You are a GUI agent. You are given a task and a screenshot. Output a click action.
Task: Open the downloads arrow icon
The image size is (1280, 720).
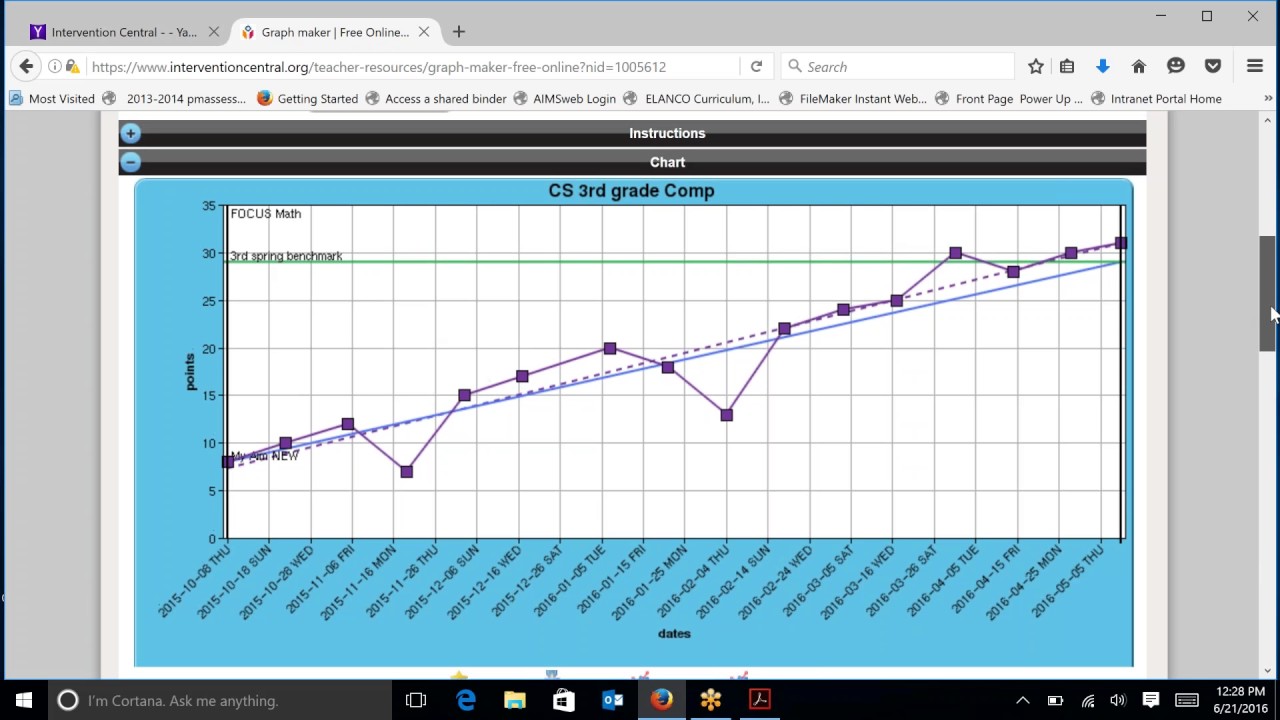(x=1102, y=66)
